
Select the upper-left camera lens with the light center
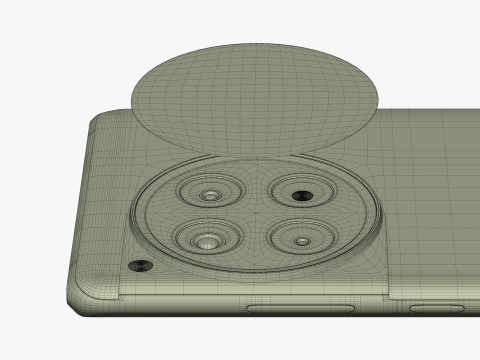(210, 191)
